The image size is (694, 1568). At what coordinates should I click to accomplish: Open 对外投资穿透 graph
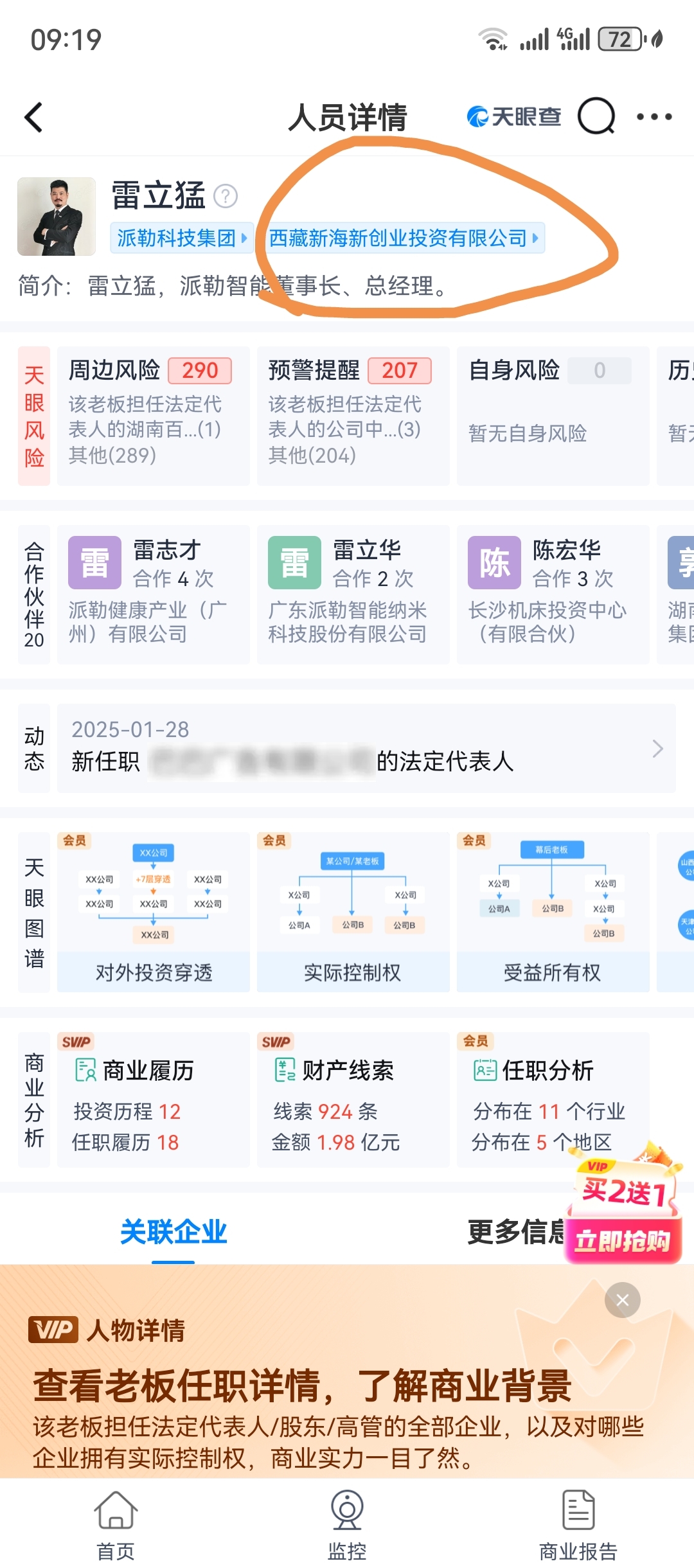tap(154, 913)
